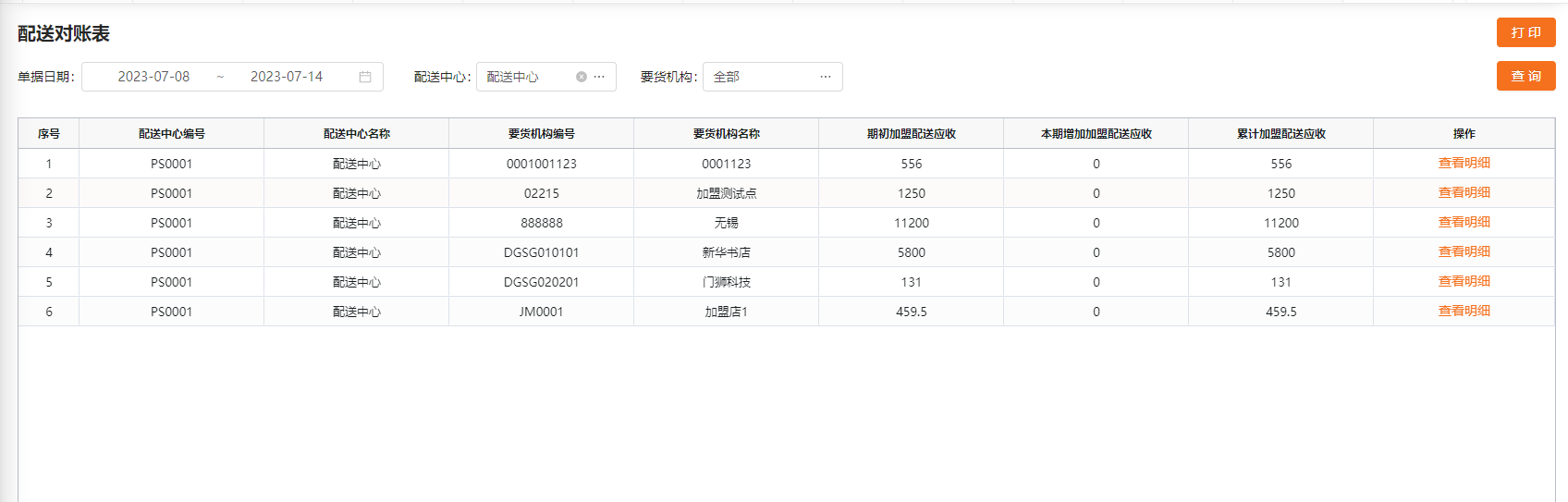Open the calendar icon in date range

pyautogui.click(x=365, y=77)
